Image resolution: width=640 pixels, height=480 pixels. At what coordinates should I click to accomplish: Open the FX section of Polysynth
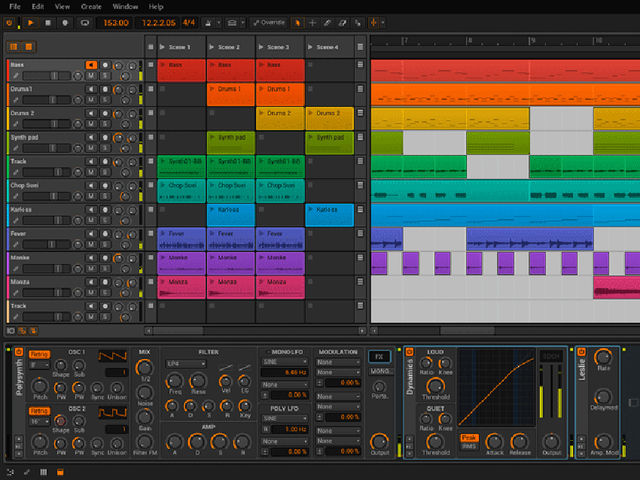coord(379,357)
